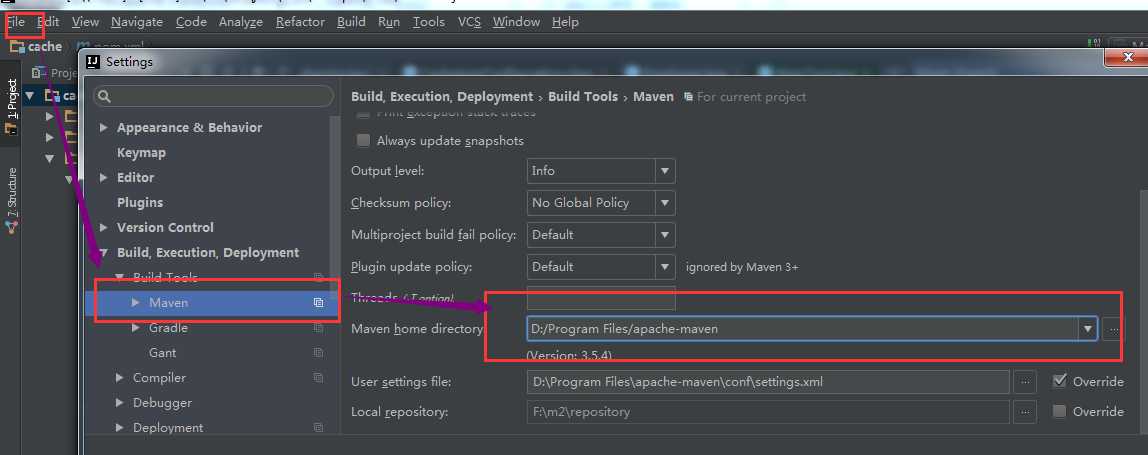Toggle User settings file Override checkbox

[x=1059, y=381]
